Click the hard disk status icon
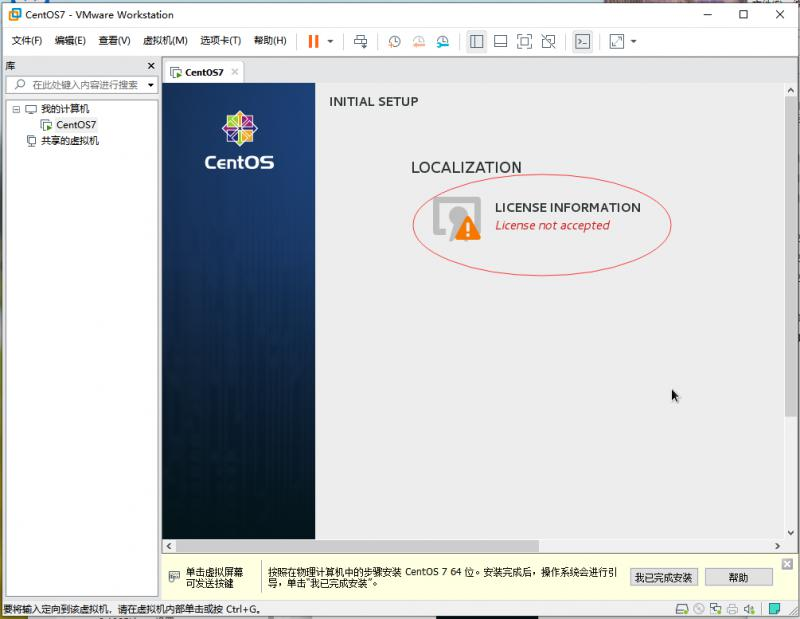Image resolution: width=800 pixels, height=619 pixels. pos(682,608)
